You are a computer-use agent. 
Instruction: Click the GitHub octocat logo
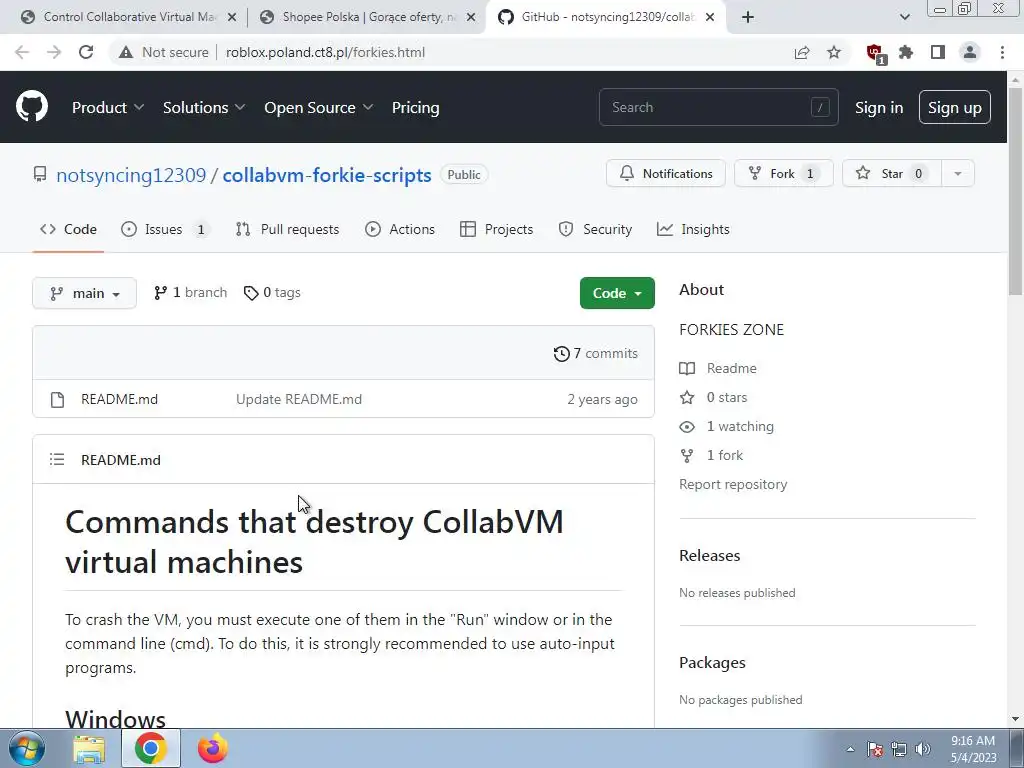(x=31, y=106)
